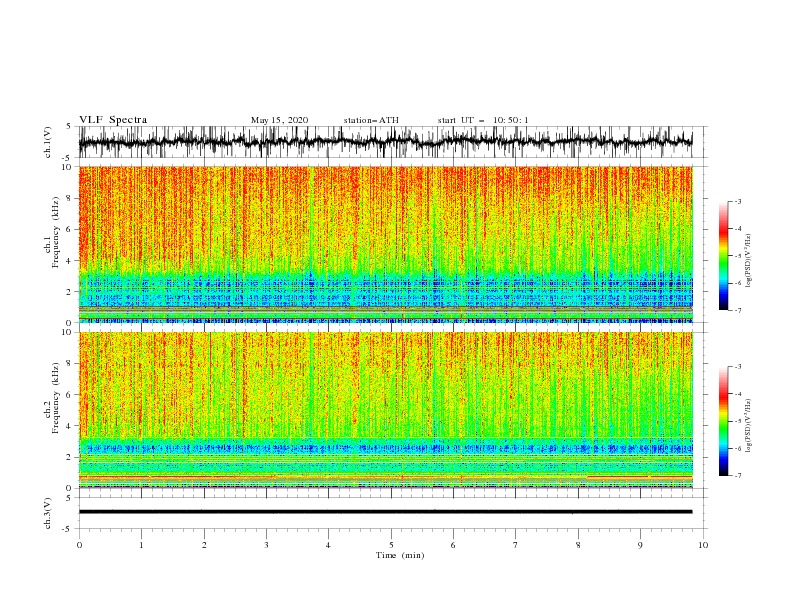Viewport: 792px width, 612px height.
Task: Click the ch.1 spectrogram color bar
Action: pos(723,255)
